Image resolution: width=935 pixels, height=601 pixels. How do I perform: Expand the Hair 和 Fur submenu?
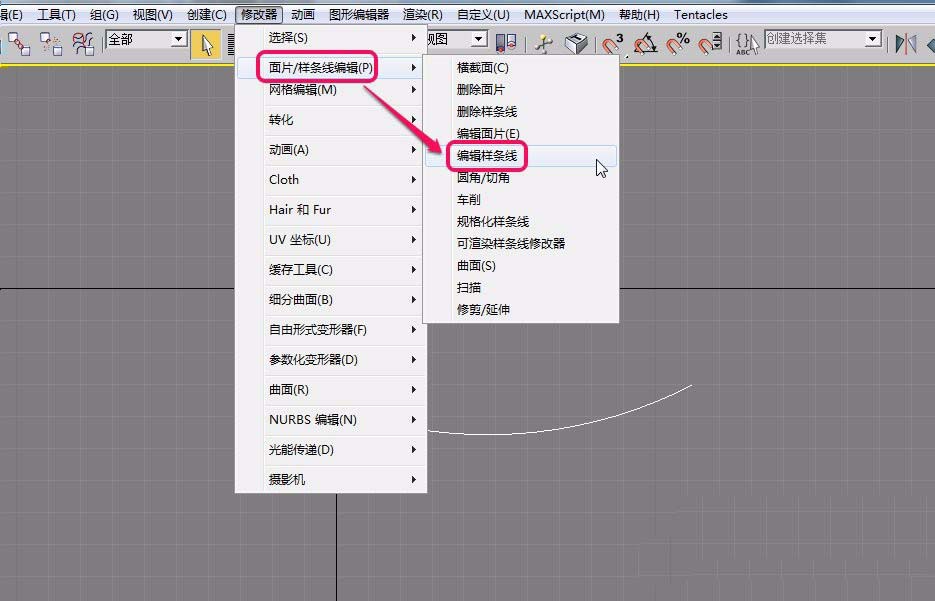pyautogui.click(x=332, y=209)
